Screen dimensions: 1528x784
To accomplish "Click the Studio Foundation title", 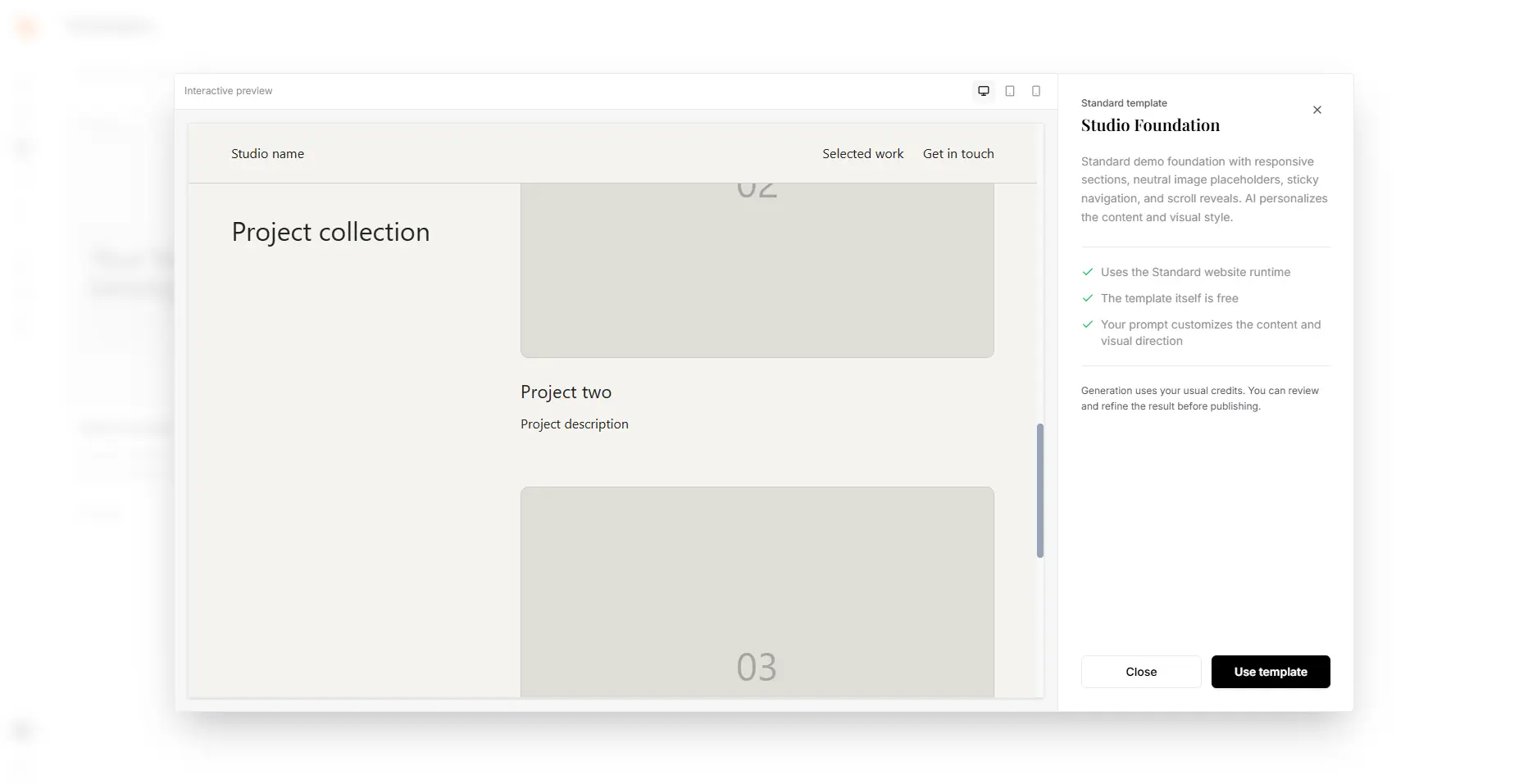I will [1150, 125].
